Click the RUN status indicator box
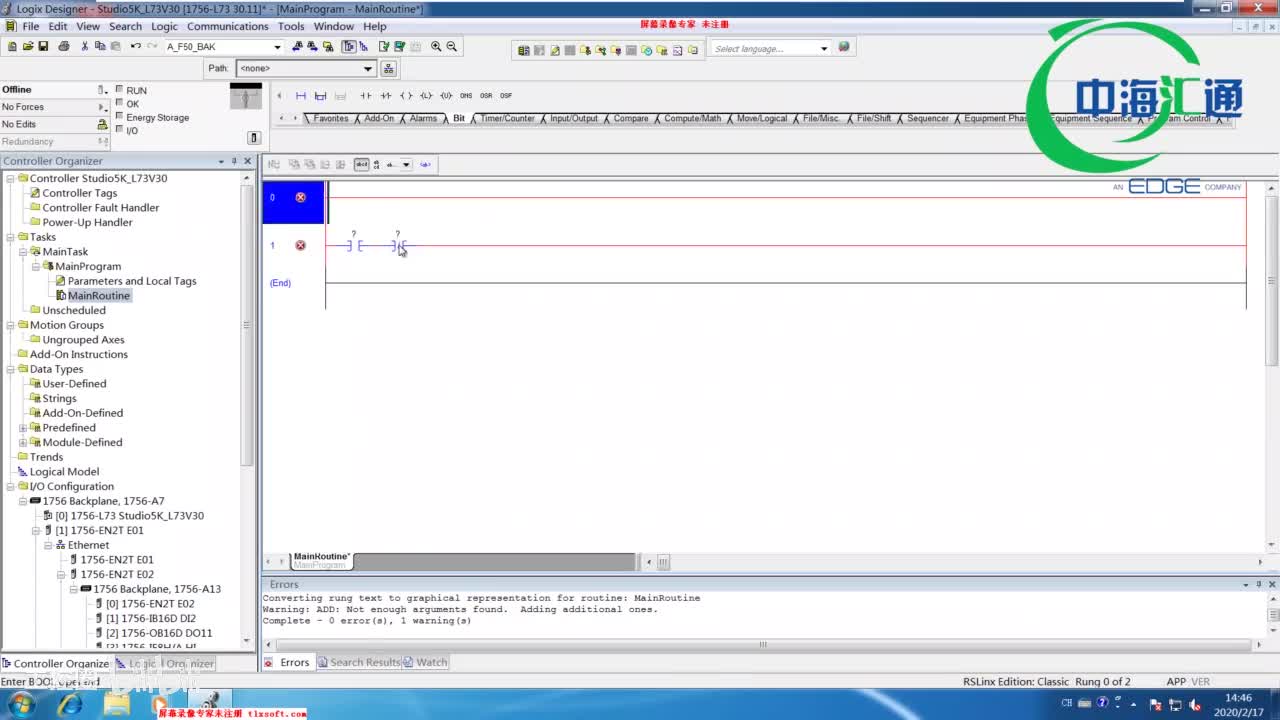Screen dimensions: 1280x720 120,89
